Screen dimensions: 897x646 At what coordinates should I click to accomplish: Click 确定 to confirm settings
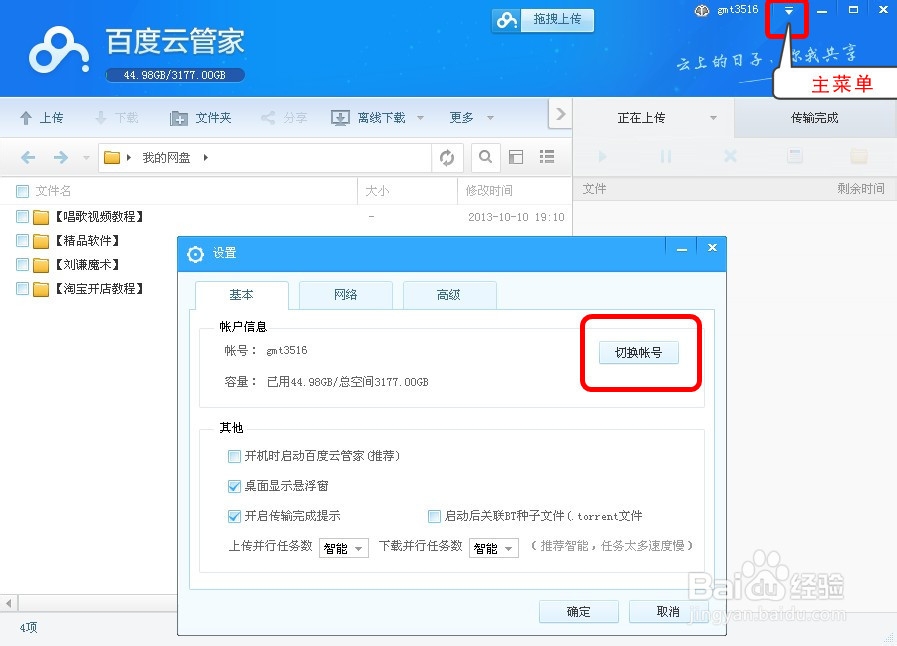578,612
